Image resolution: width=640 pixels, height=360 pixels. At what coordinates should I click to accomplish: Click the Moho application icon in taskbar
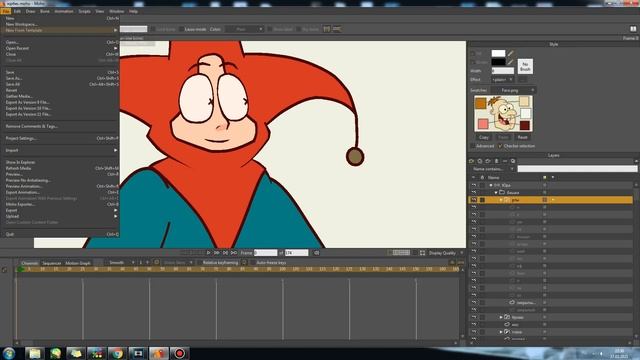click(x=159, y=353)
